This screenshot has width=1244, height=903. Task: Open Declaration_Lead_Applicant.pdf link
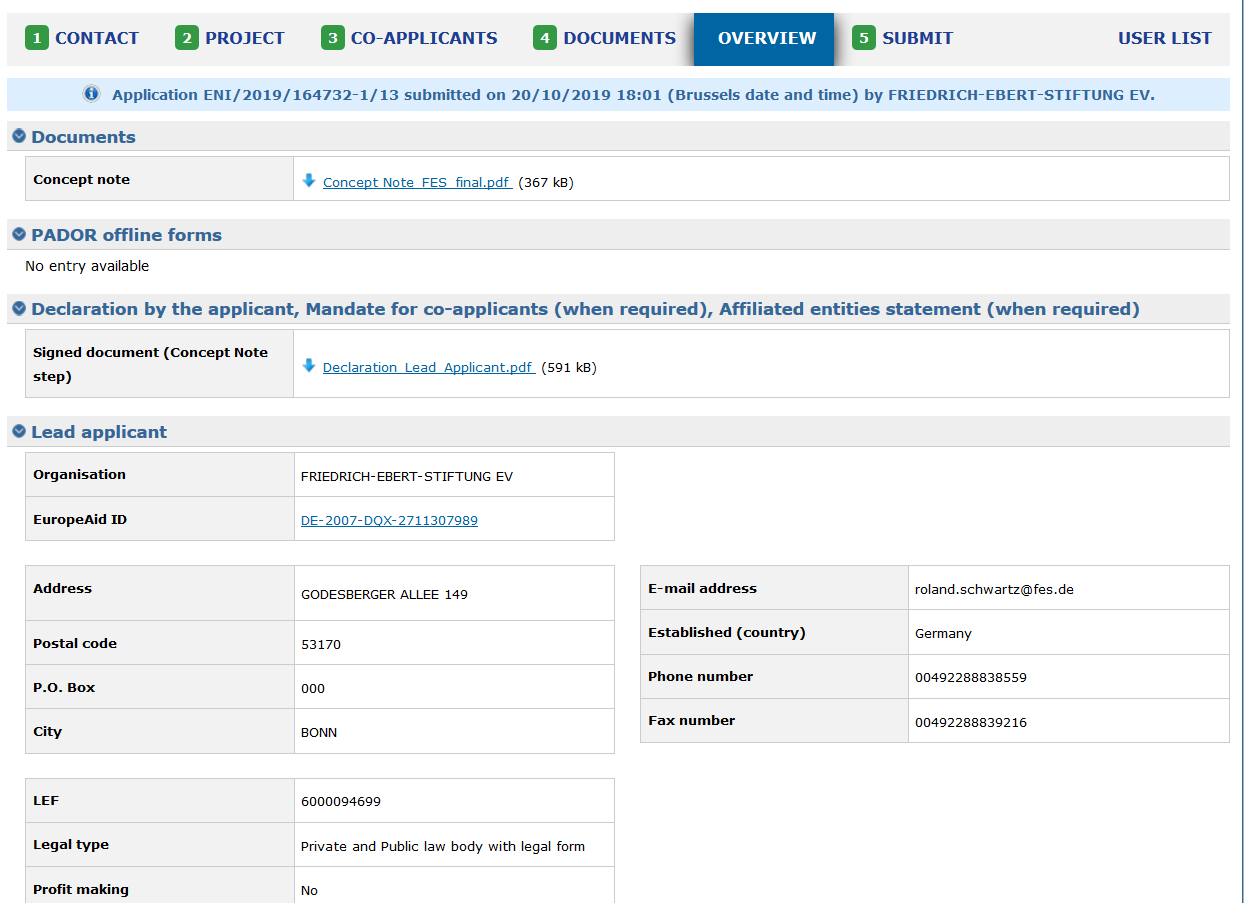pyautogui.click(x=427, y=368)
